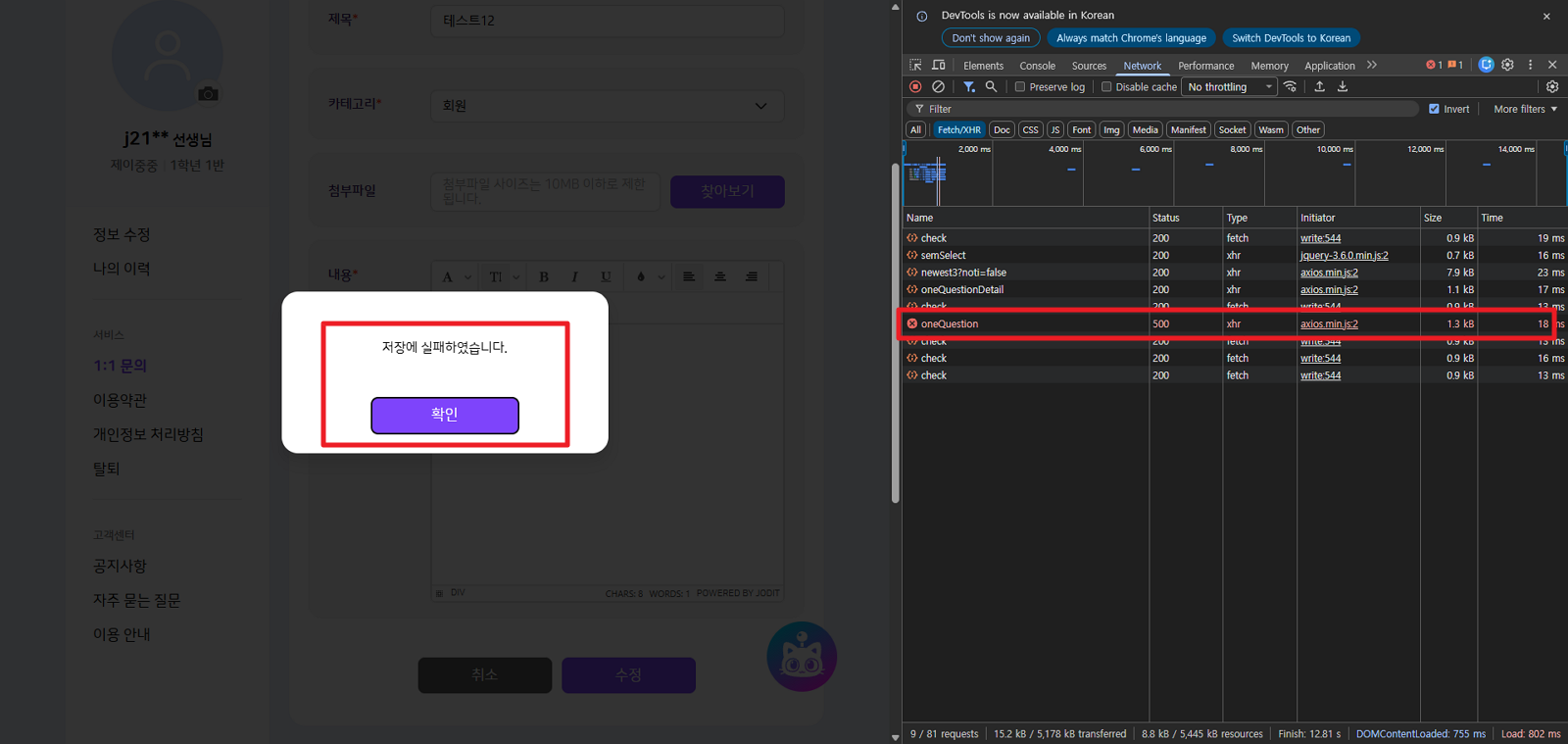
Task: Click the Export HAR download icon
Action: [1343, 87]
